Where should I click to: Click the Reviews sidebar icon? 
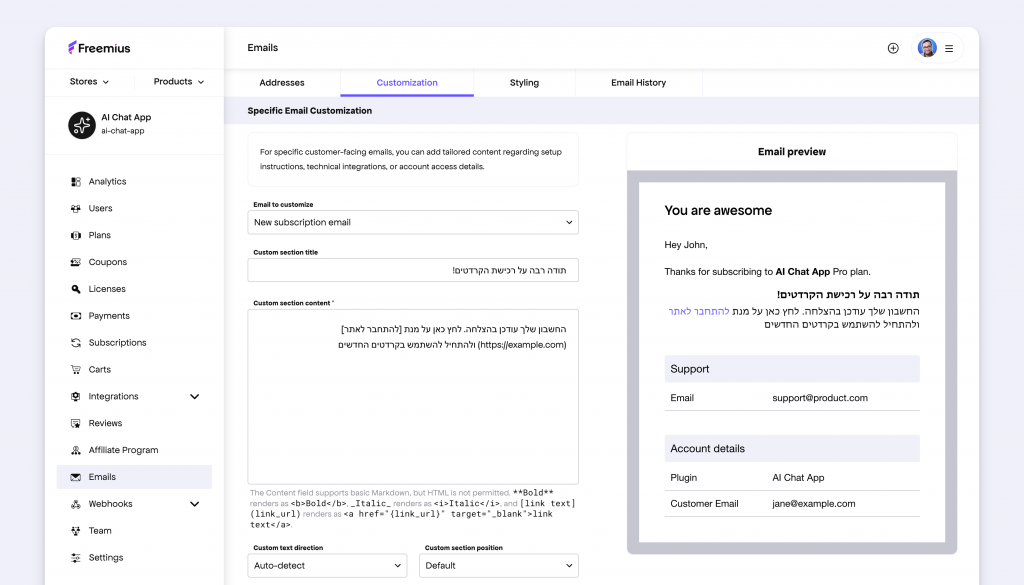[76, 423]
